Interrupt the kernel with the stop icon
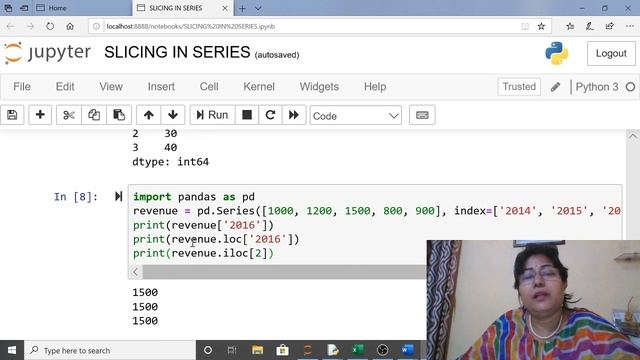Image resolution: width=640 pixels, height=360 pixels. pos(247,115)
